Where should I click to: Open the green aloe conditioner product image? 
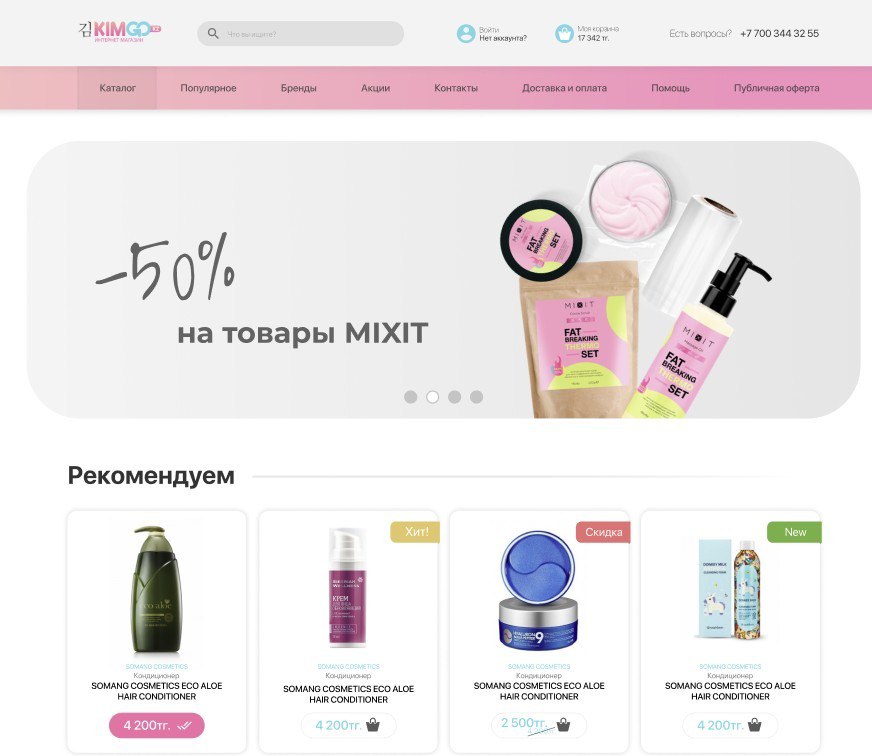[x=156, y=589]
